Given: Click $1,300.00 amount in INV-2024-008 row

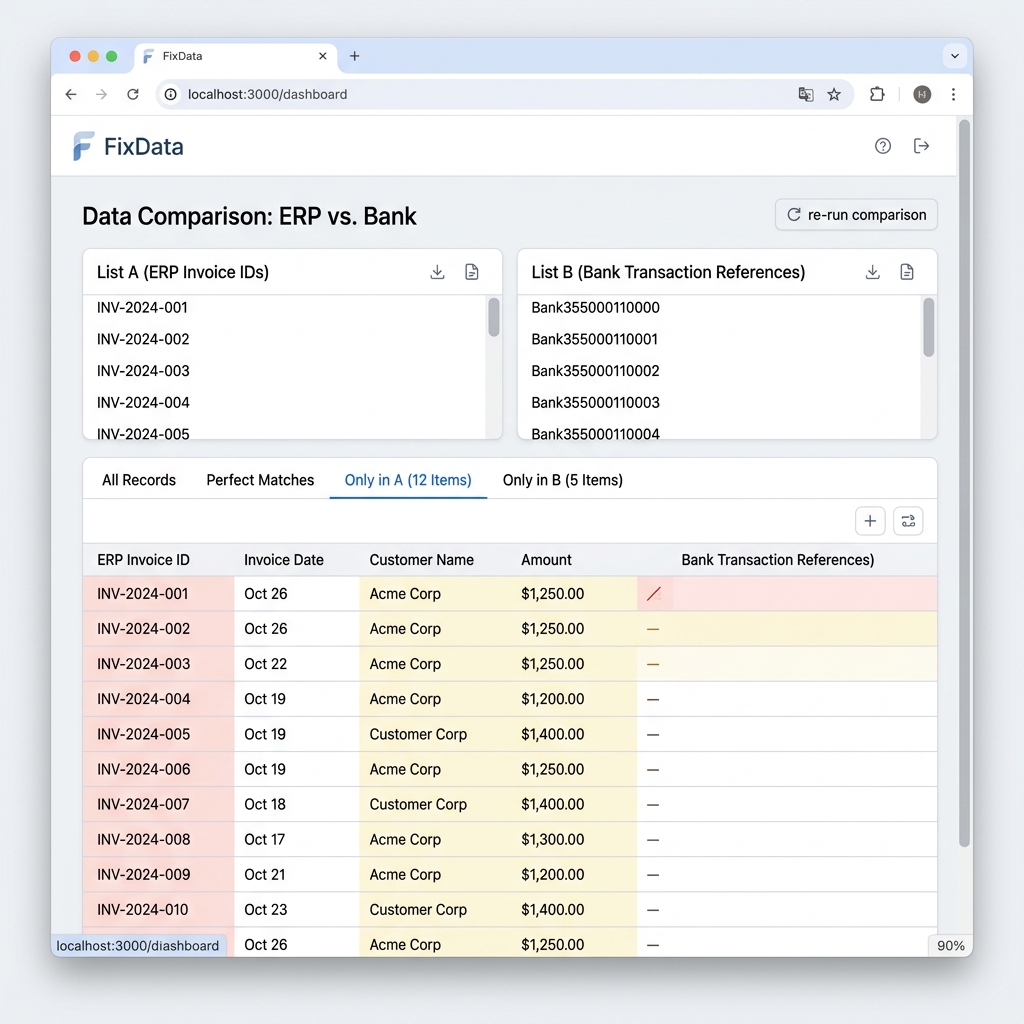Looking at the screenshot, I should 552,839.
